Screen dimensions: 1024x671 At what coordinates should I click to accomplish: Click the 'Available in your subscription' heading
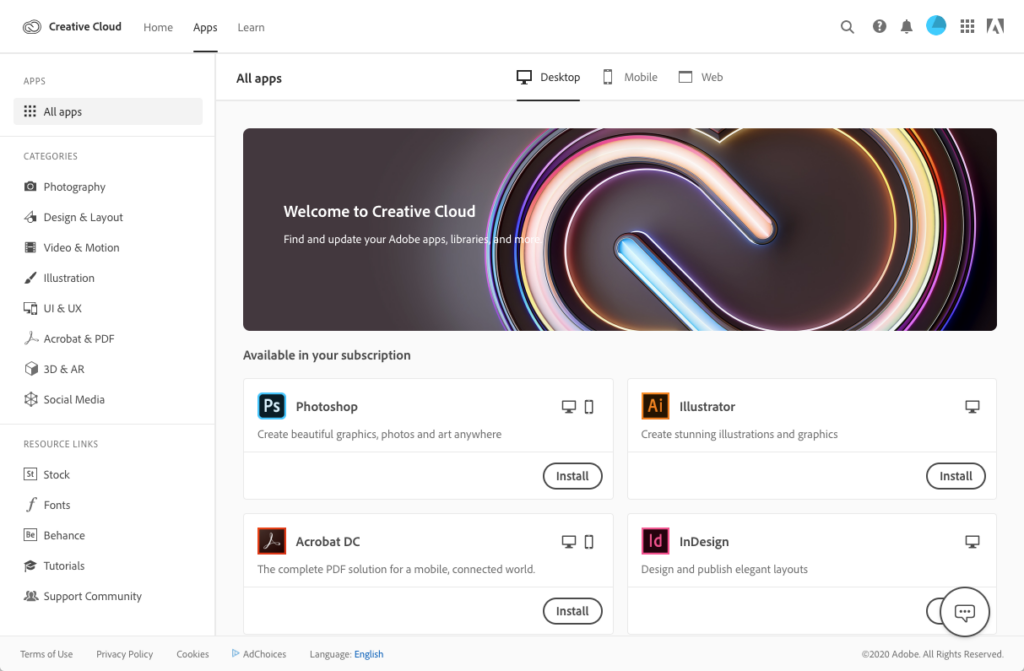point(327,355)
